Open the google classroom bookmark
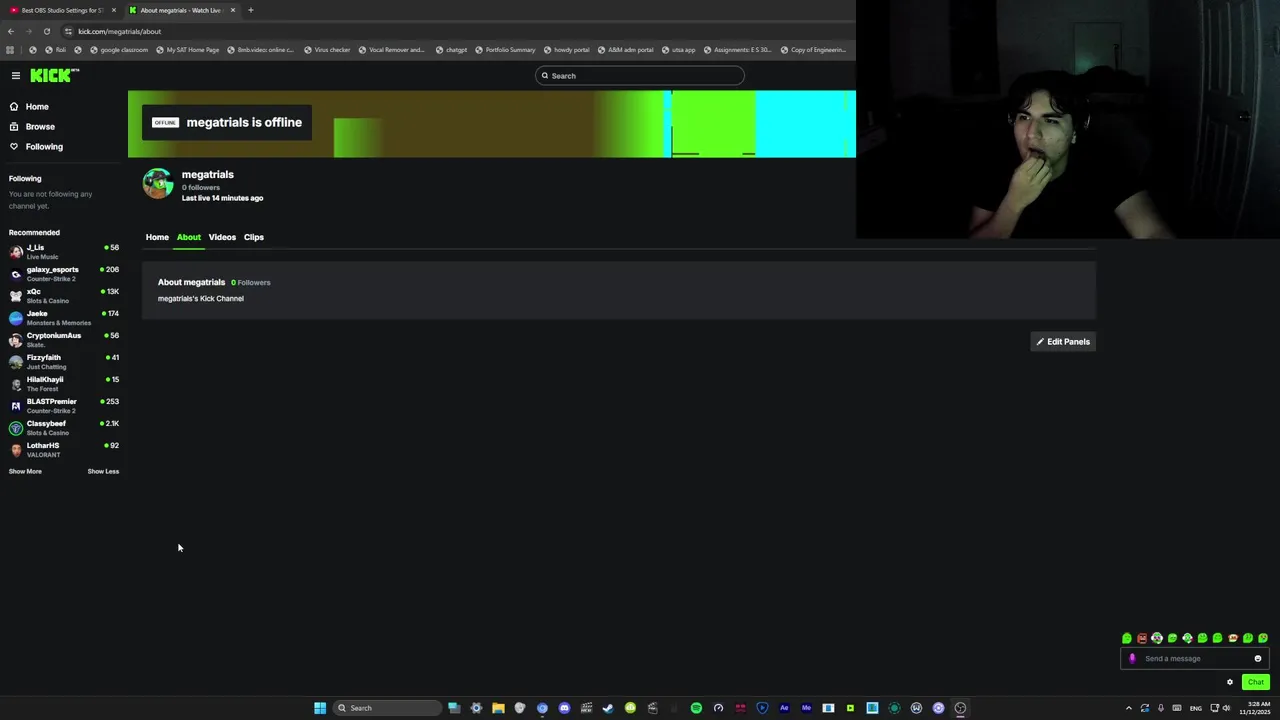 pos(119,50)
